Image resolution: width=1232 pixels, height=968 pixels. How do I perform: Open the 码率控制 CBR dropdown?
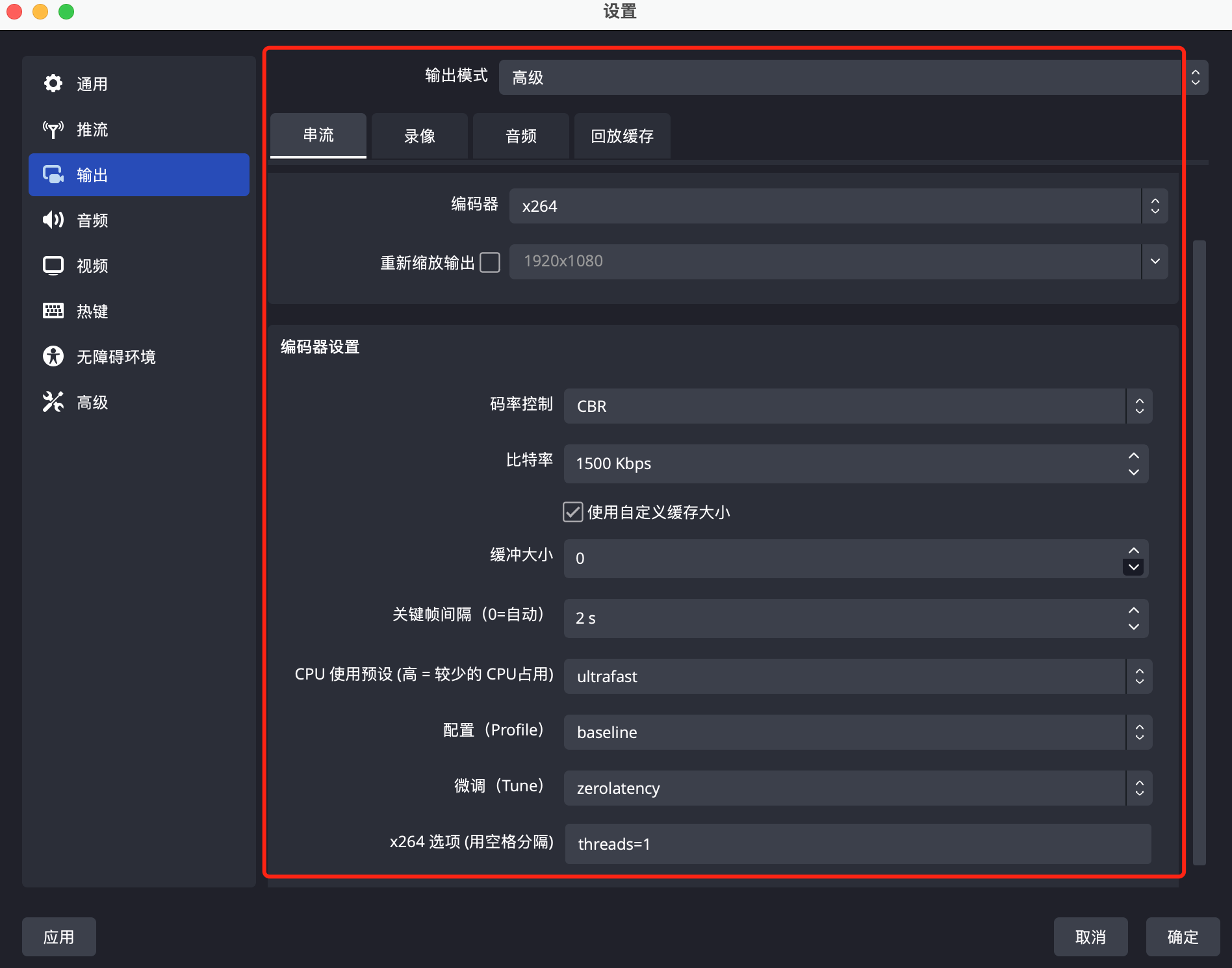pyautogui.click(x=858, y=406)
